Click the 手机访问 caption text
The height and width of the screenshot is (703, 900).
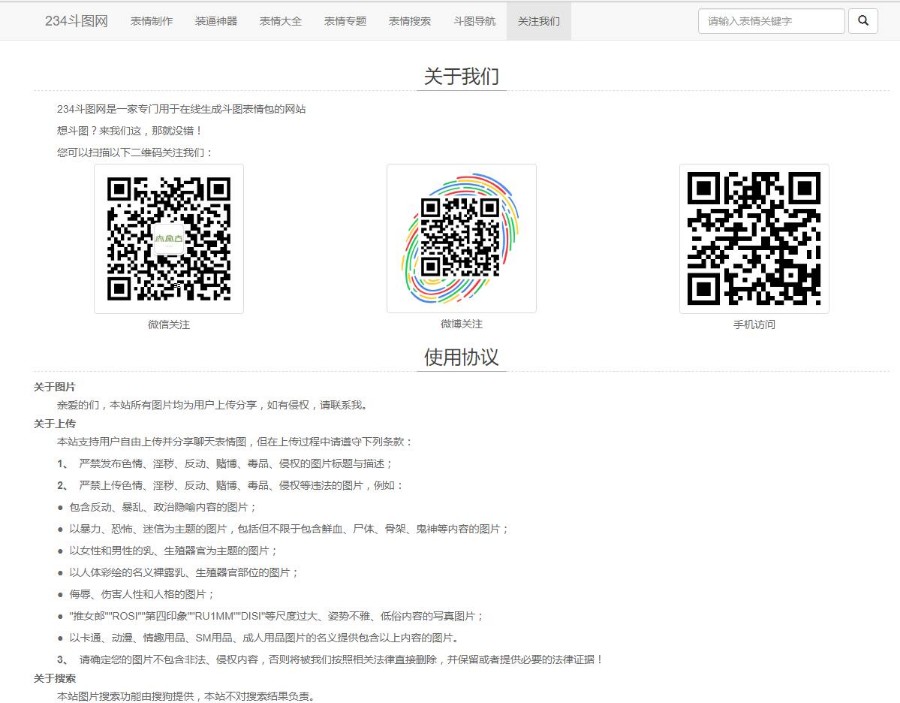(754, 325)
